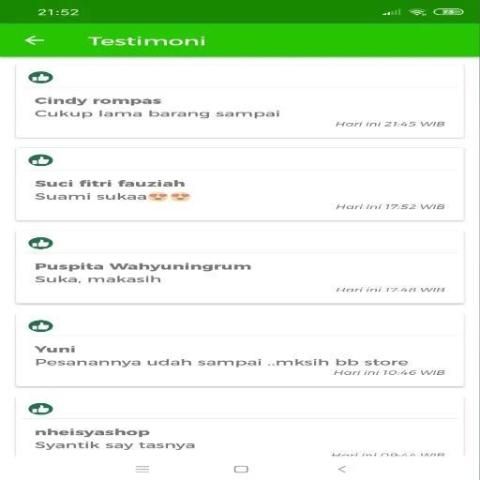Open Cindy rompas reviewer name
This screenshot has width=480, height=480.
(x=98, y=101)
